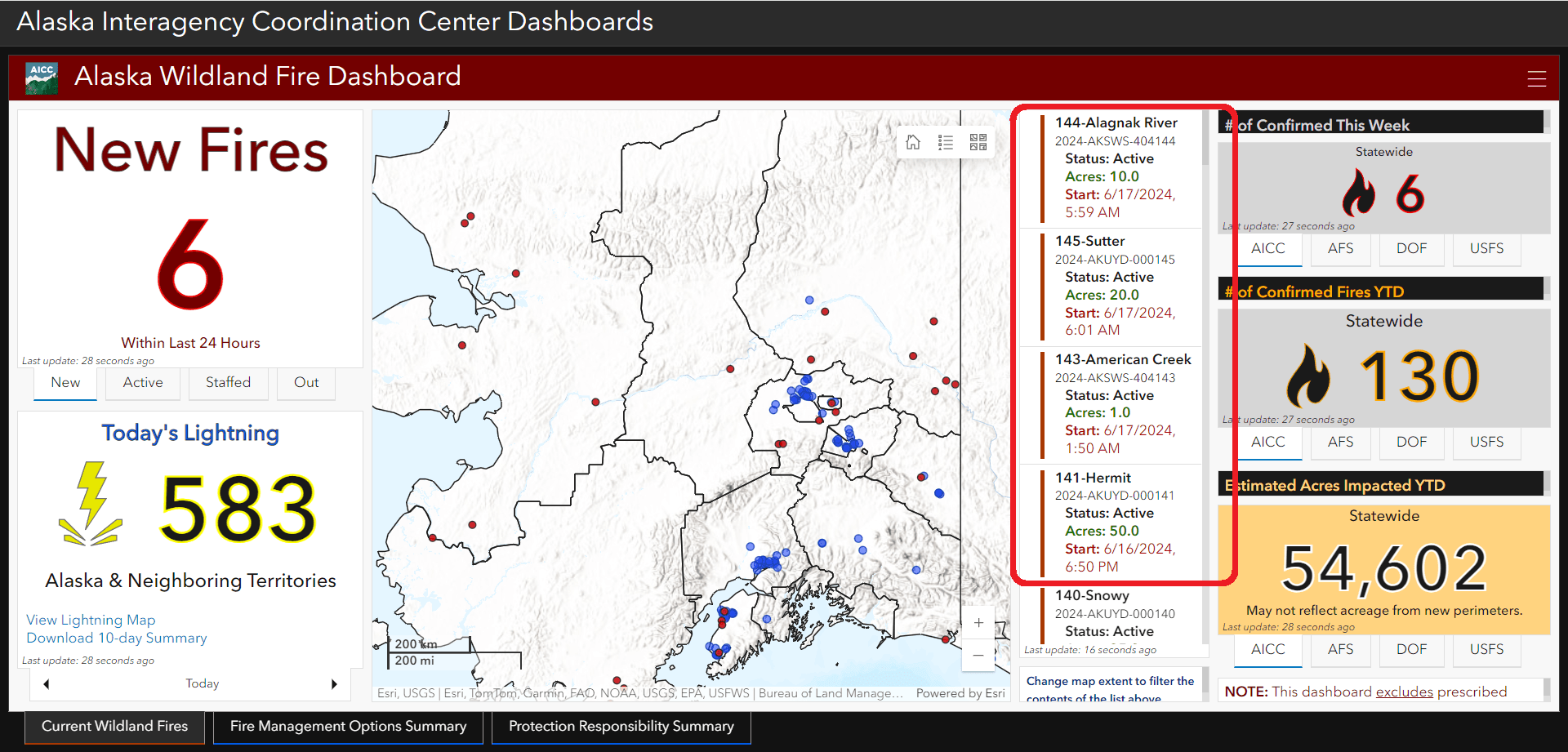The image size is (1568, 752).
Task: Open Protection Responsibility Summary tab
Action: 621,727
